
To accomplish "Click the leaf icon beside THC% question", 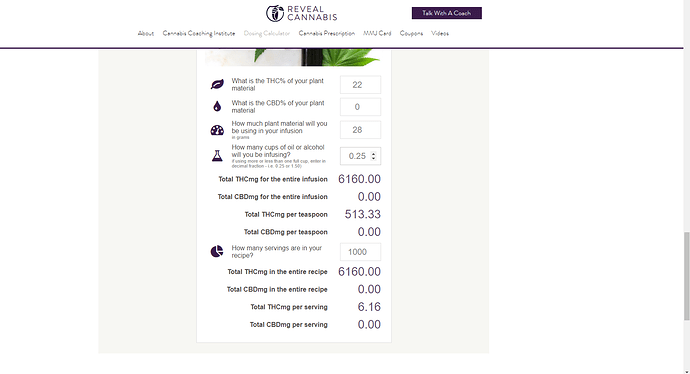I will [x=217, y=84].
